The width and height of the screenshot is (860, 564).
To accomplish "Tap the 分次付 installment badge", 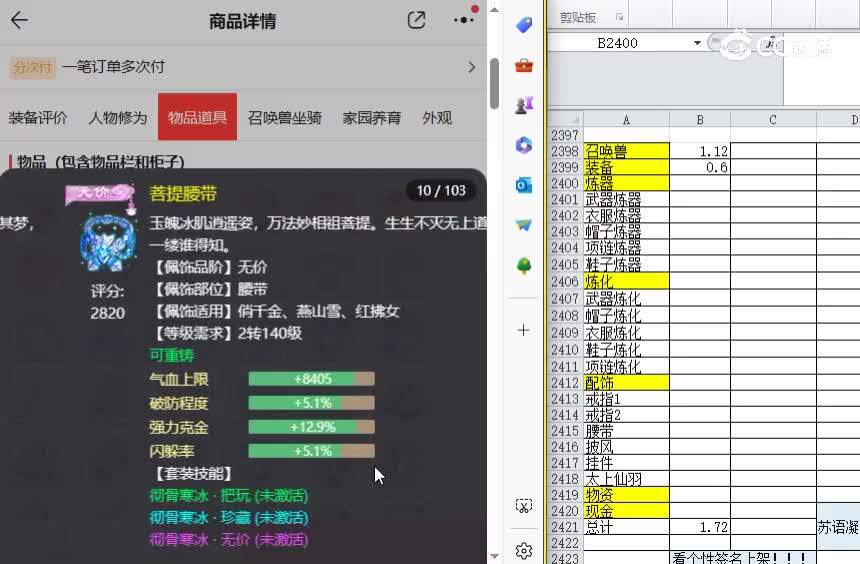I will click(x=32, y=67).
